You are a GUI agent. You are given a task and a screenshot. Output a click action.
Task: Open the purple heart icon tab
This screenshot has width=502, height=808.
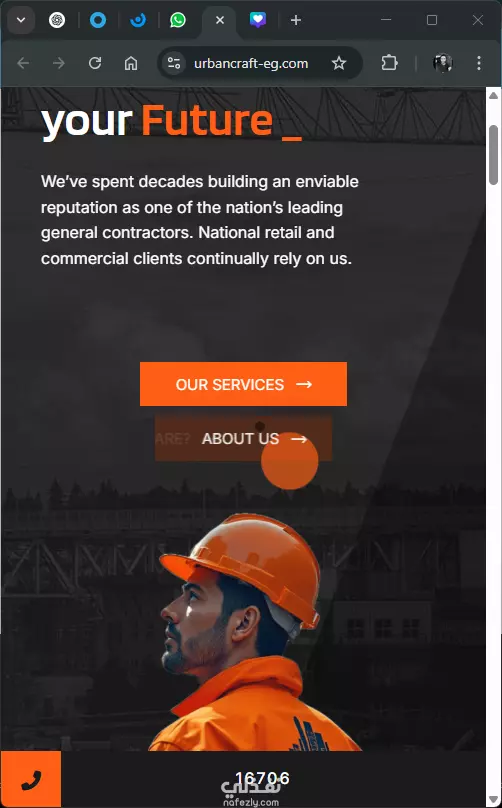click(258, 20)
